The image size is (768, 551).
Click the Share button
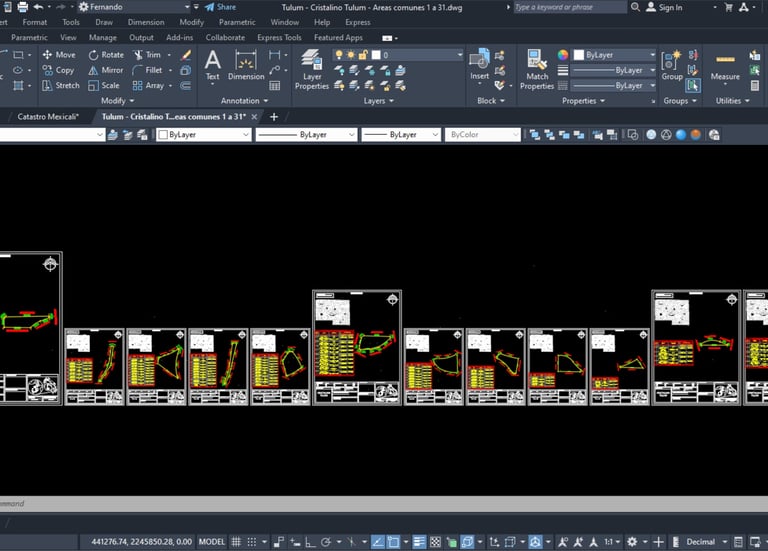tap(220, 7)
